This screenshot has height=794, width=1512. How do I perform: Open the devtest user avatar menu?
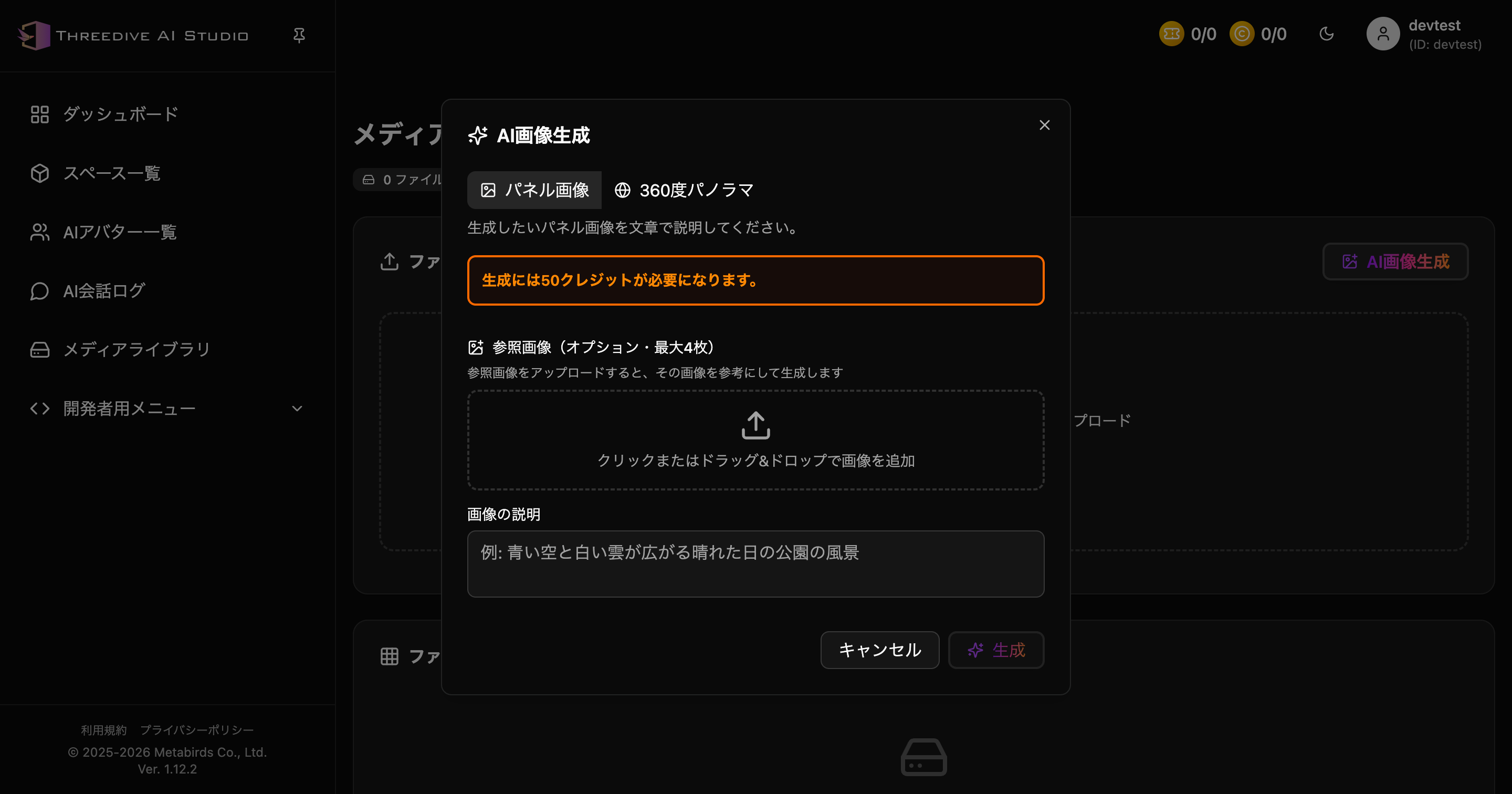tap(1383, 34)
